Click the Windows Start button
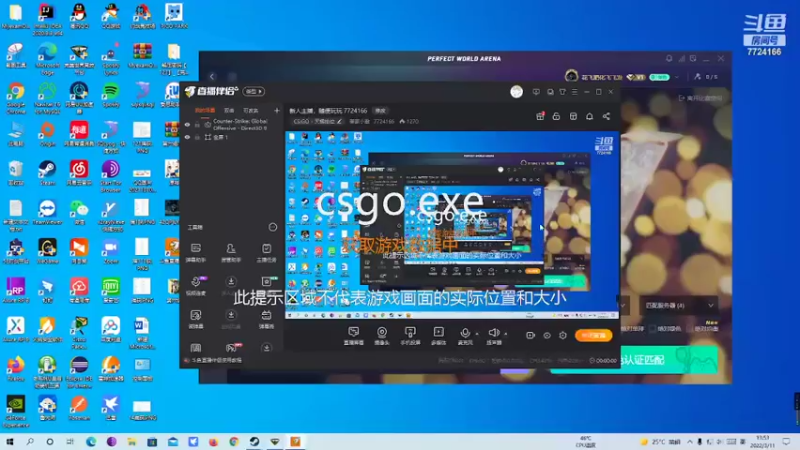Screen dimensions: 800x450 pyautogui.click(x=10, y=441)
